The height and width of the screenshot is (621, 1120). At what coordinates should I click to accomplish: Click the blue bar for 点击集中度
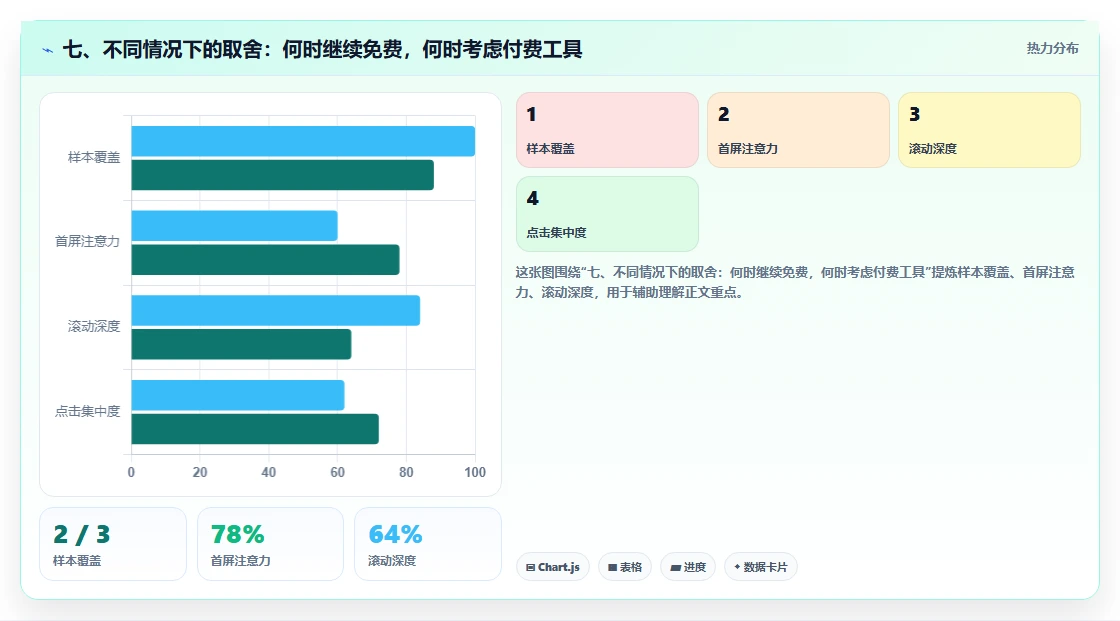238,395
